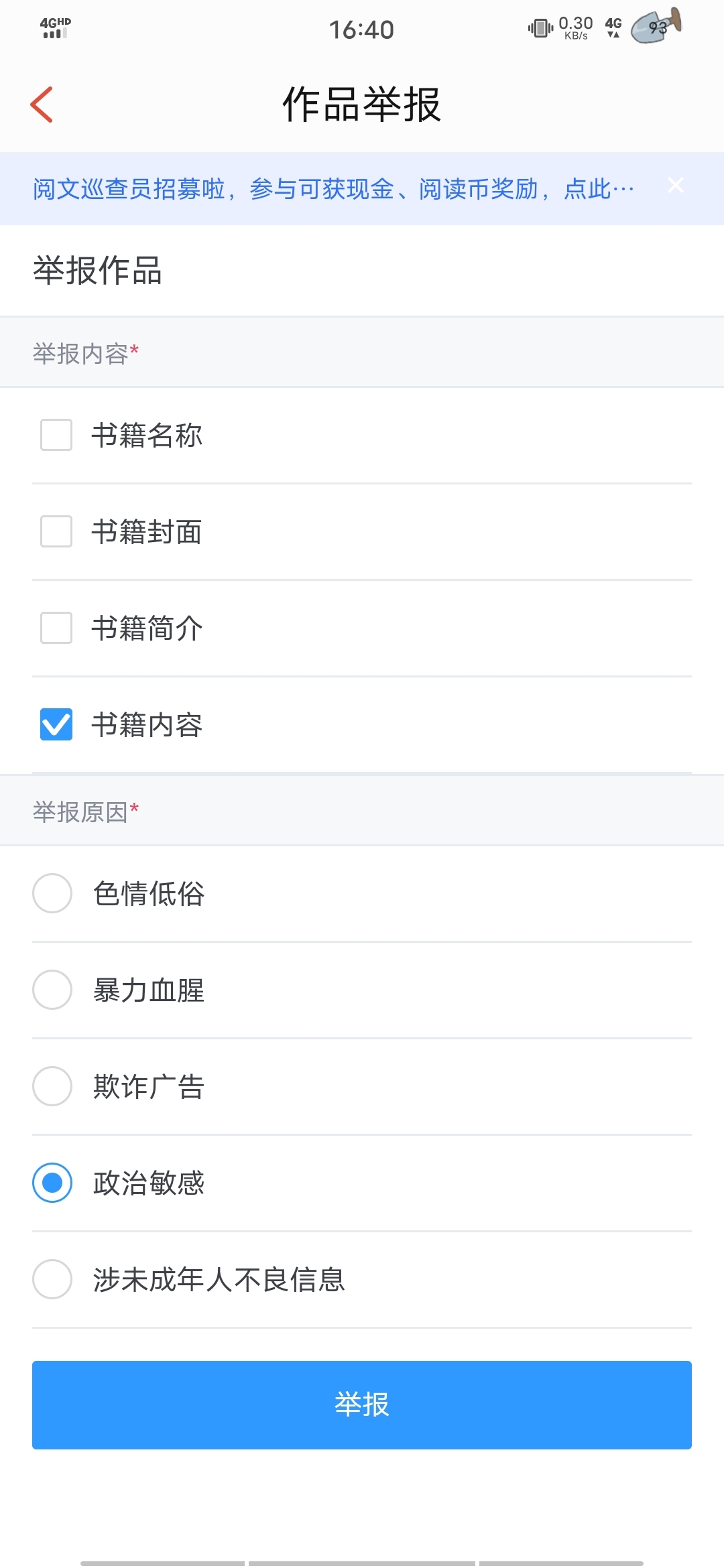Enable the 书籍封面 checkbox
Image resolution: width=724 pixels, height=1568 pixels.
[x=56, y=531]
